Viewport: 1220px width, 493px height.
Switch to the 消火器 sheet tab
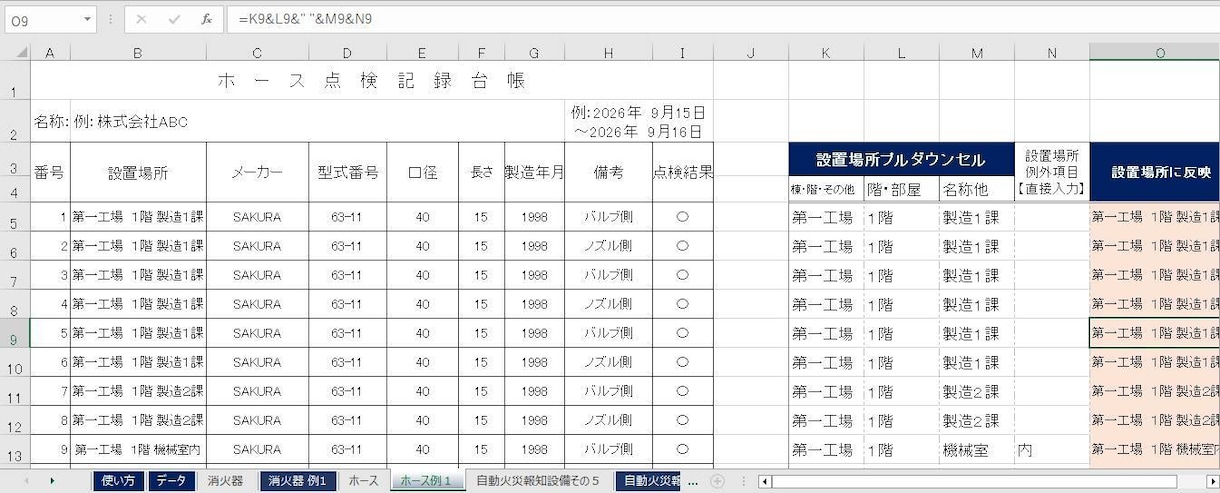tap(225, 481)
